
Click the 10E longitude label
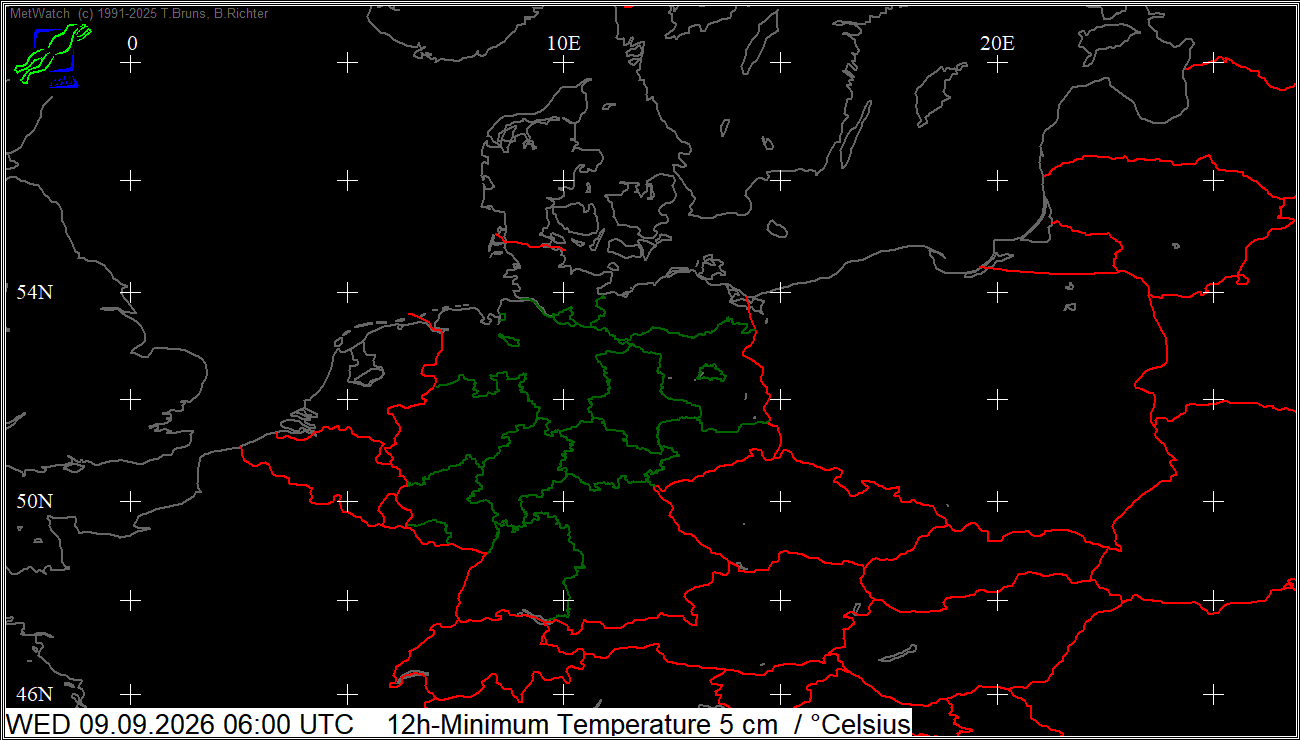[564, 43]
